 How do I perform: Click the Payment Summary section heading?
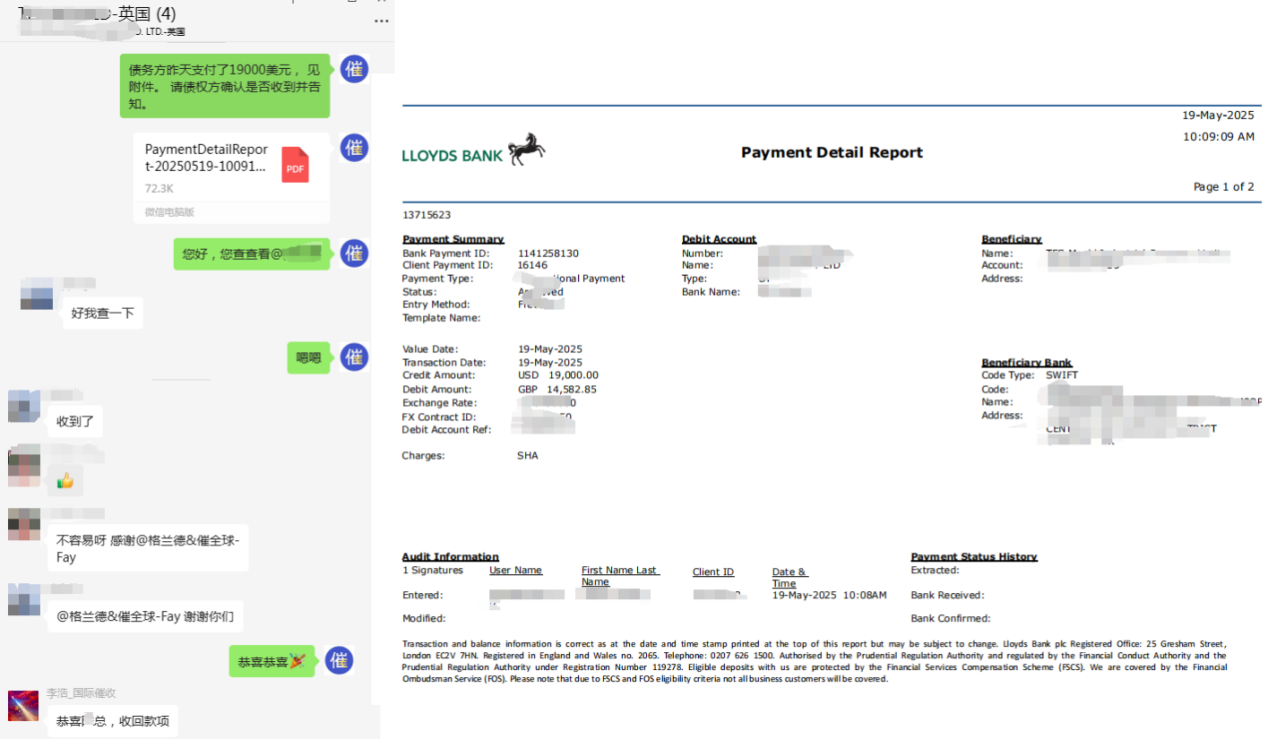(x=453, y=239)
